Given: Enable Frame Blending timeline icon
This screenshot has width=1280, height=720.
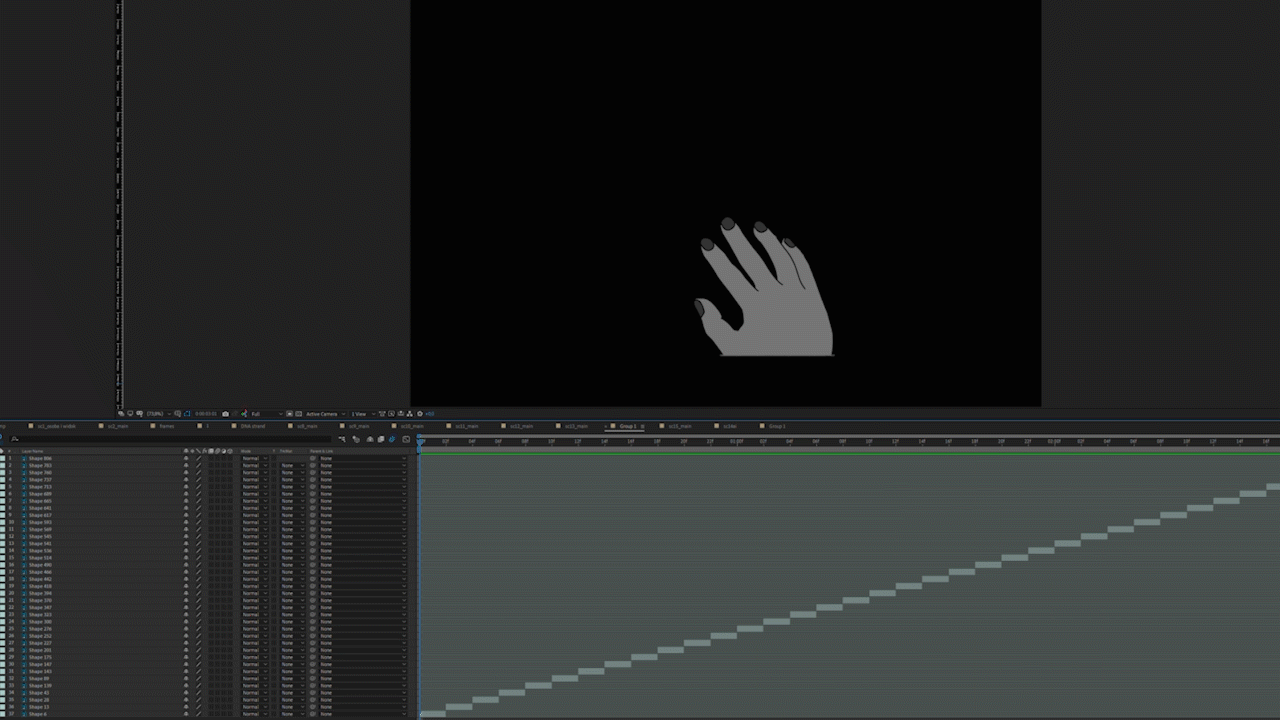Looking at the screenshot, I should pos(380,439).
